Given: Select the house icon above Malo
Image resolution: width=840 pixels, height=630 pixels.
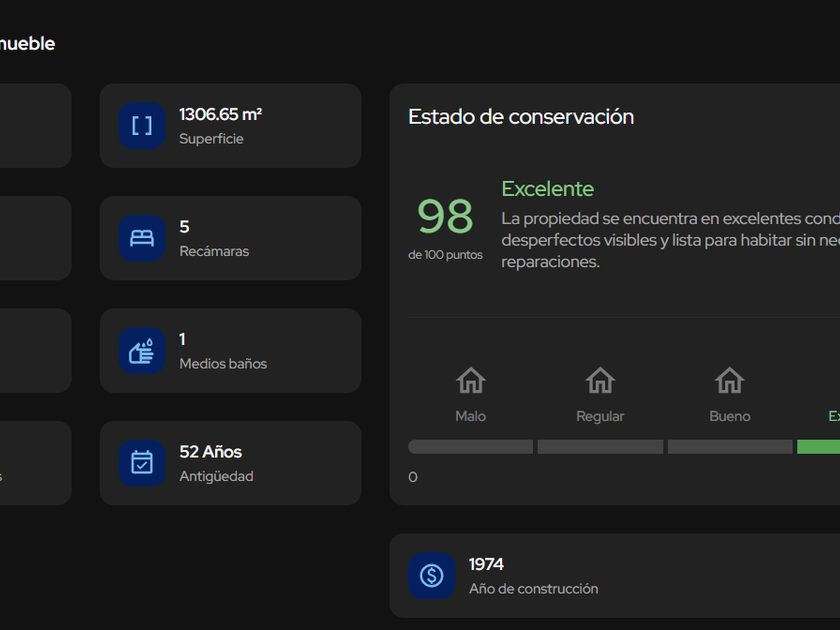Looking at the screenshot, I should coord(470,380).
